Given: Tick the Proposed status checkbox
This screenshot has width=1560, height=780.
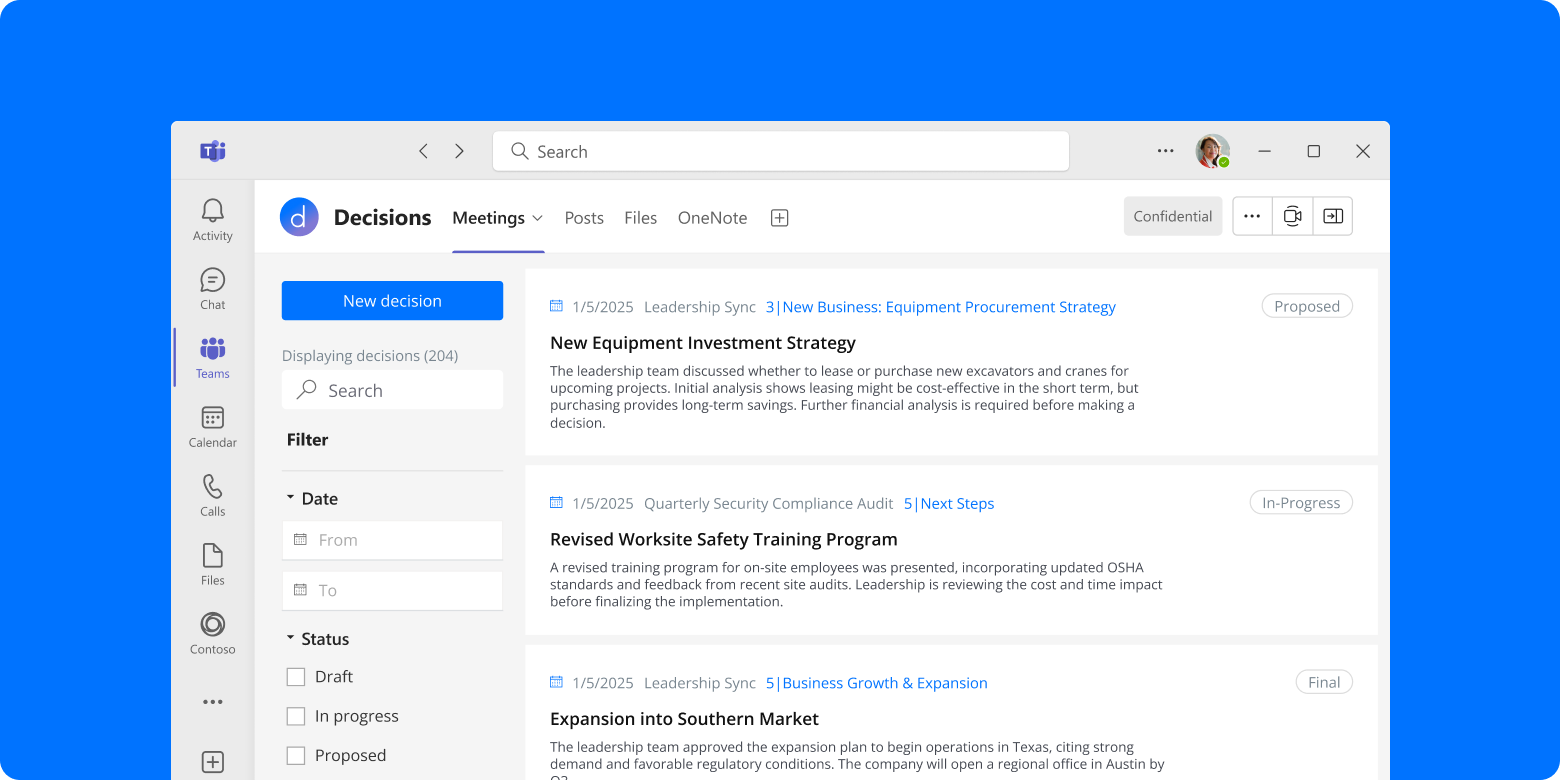Looking at the screenshot, I should tap(296, 755).
